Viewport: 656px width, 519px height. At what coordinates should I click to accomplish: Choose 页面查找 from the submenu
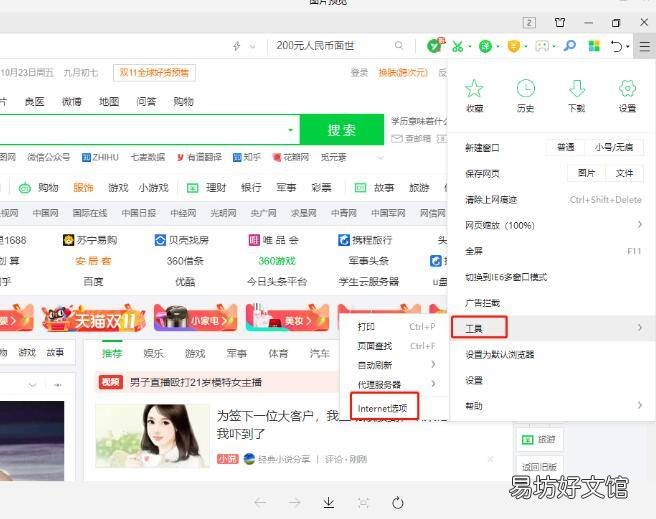(x=375, y=346)
